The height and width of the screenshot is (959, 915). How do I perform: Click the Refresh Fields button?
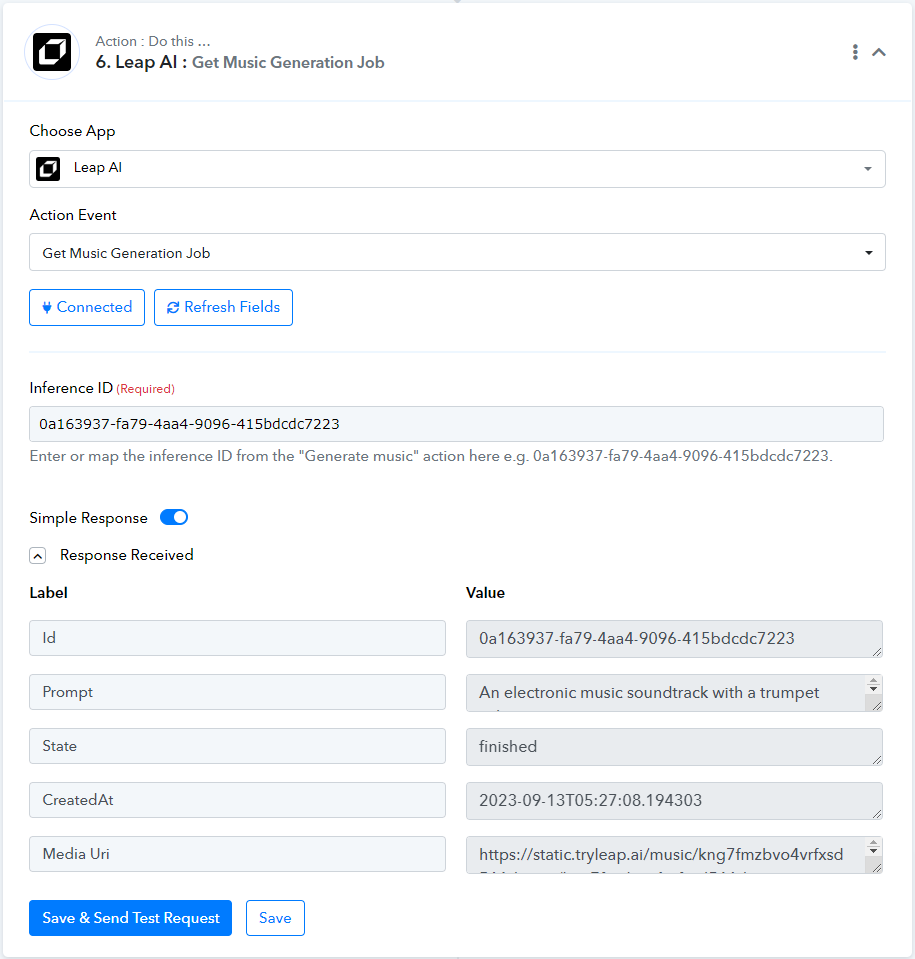click(x=223, y=307)
